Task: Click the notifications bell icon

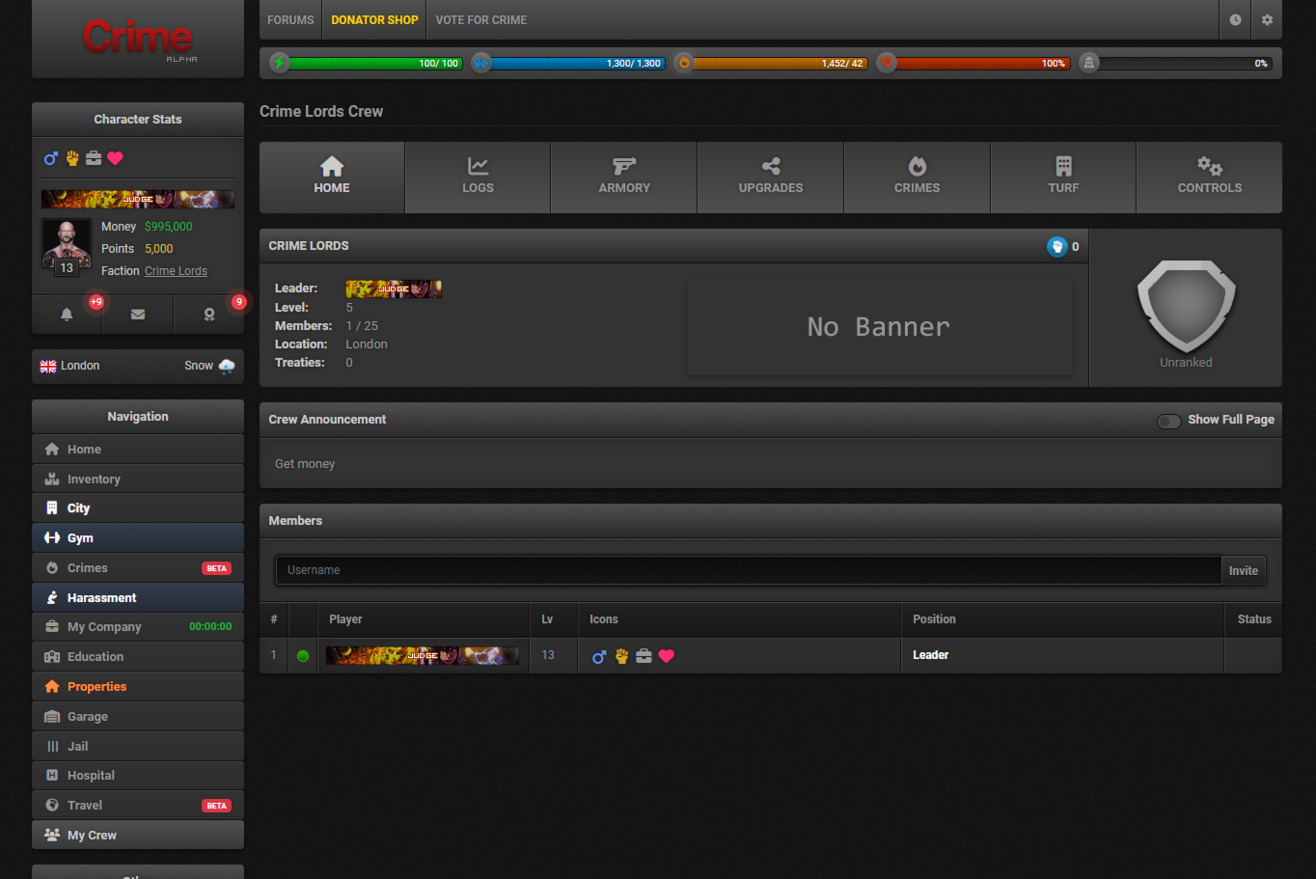Action: [x=67, y=314]
